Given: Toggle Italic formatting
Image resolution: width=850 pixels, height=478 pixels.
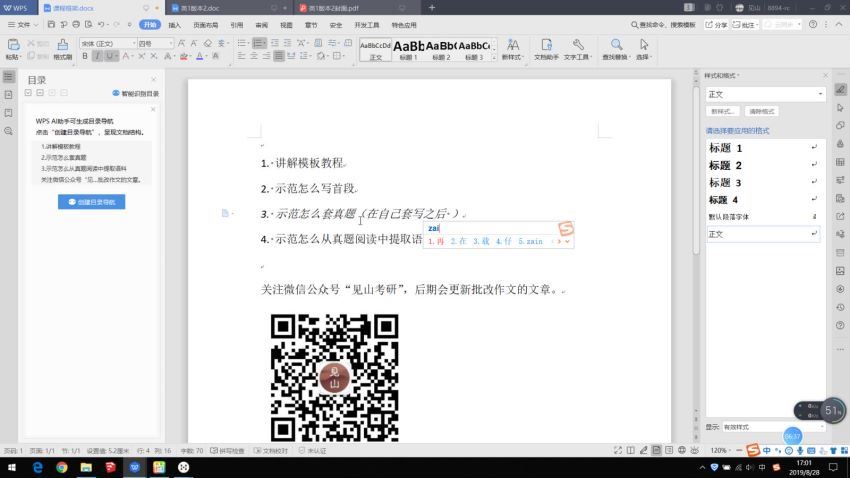Looking at the screenshot, I should (x=98, y=56).
